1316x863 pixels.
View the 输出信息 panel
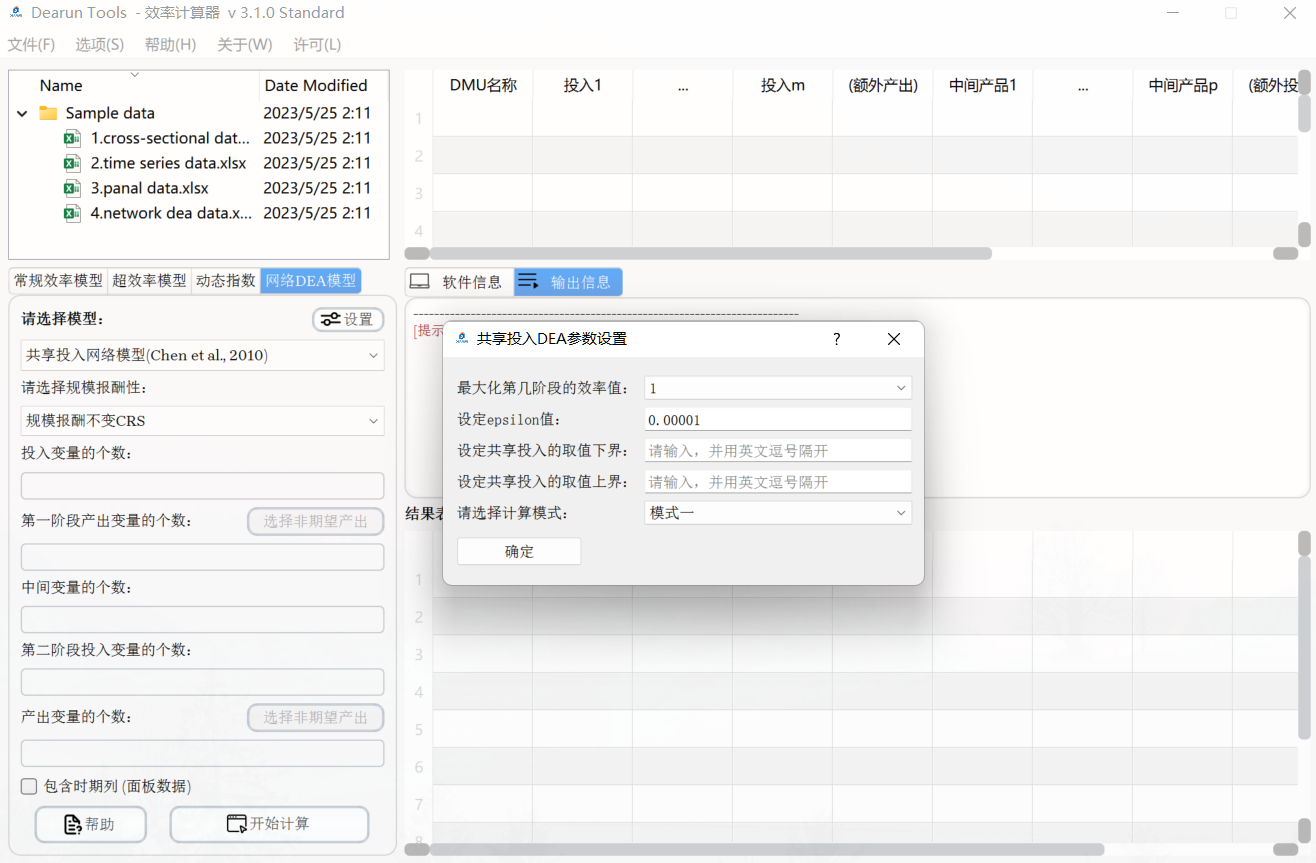point(568,281)
